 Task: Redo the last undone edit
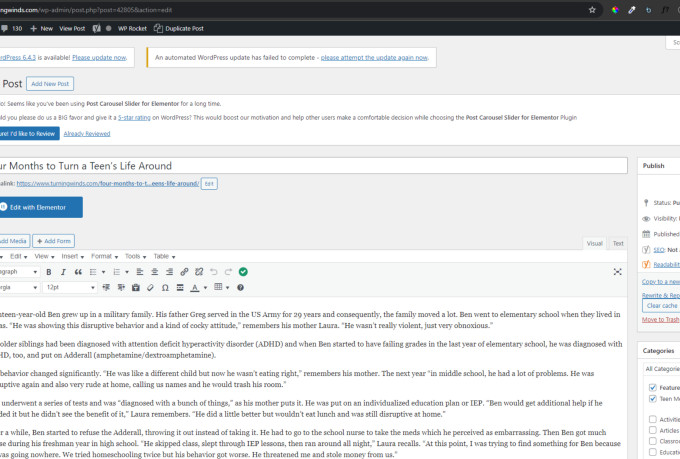tap(229, 272)
